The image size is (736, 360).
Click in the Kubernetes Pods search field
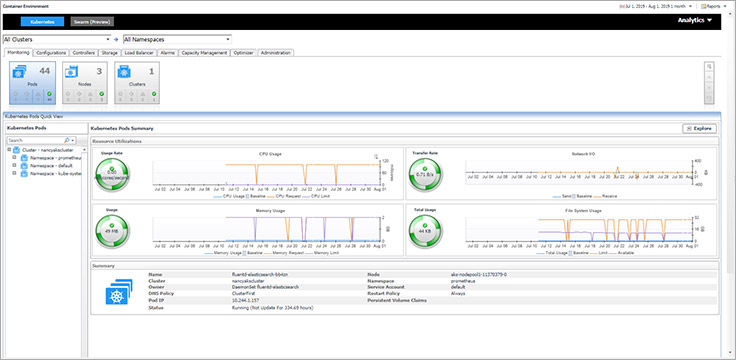(x=35, y=140)
